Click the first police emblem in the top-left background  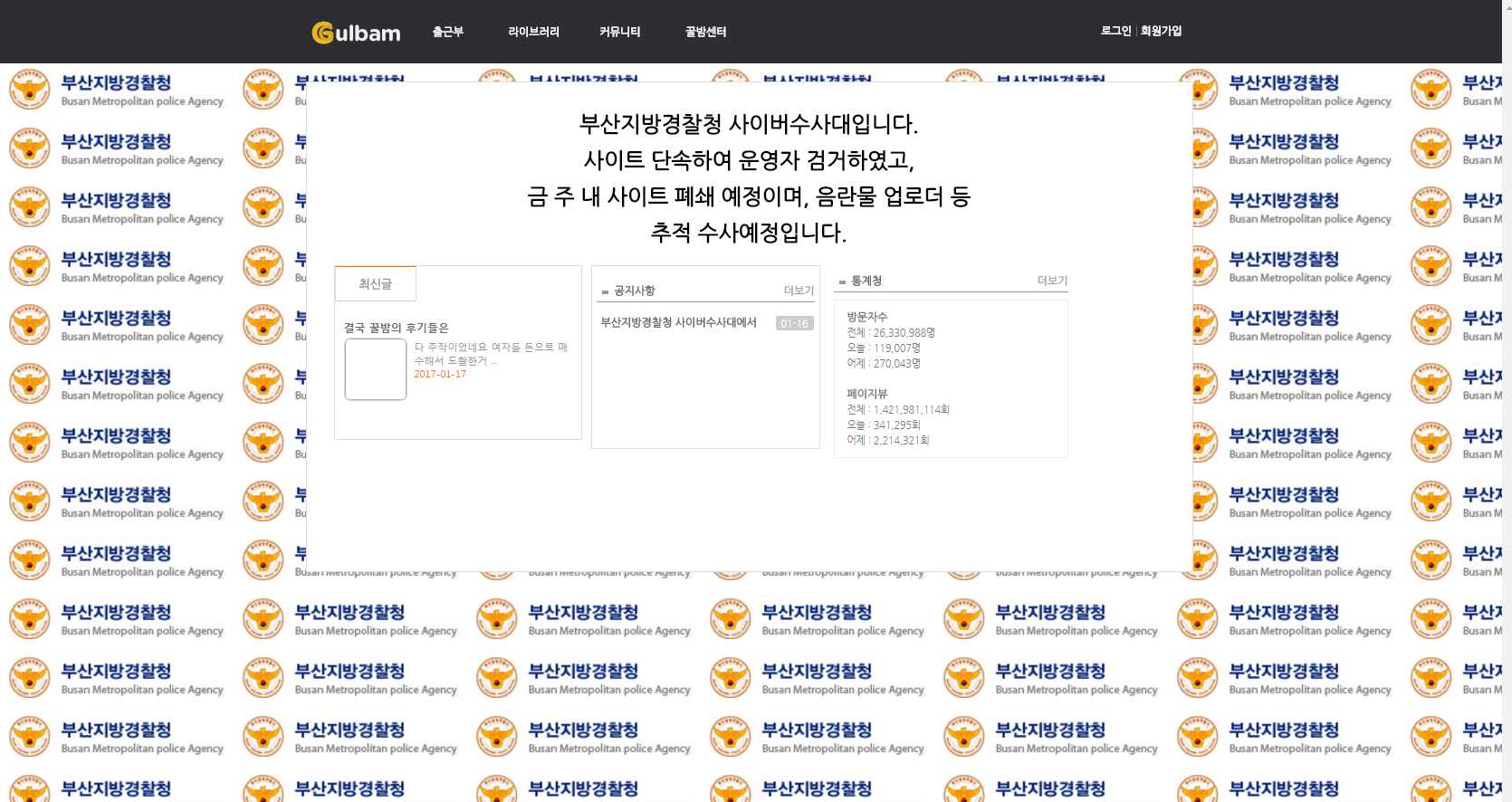point(29,90)
